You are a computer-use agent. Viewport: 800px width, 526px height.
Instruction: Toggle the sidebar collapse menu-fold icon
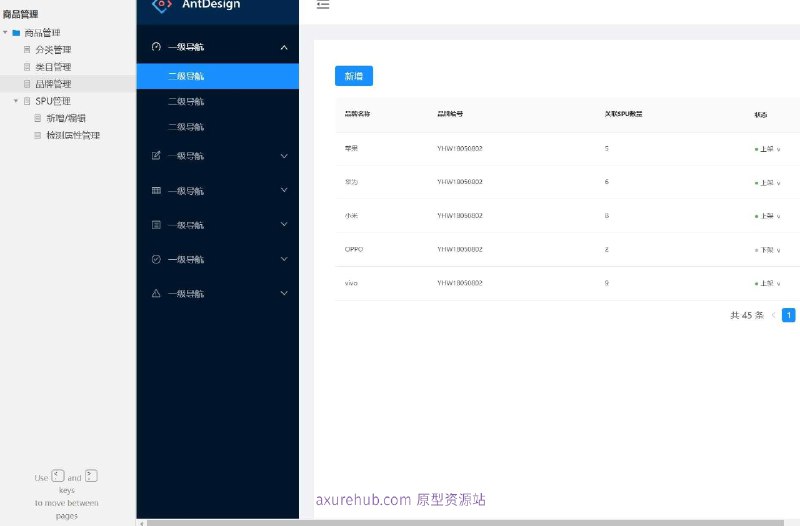tap(323, 5)
